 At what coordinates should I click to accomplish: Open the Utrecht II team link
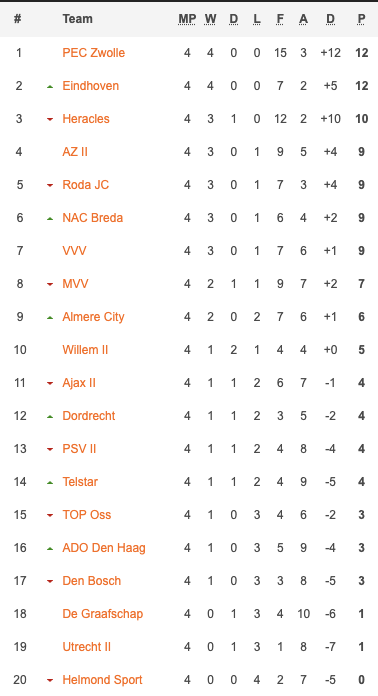coord(87,647)
